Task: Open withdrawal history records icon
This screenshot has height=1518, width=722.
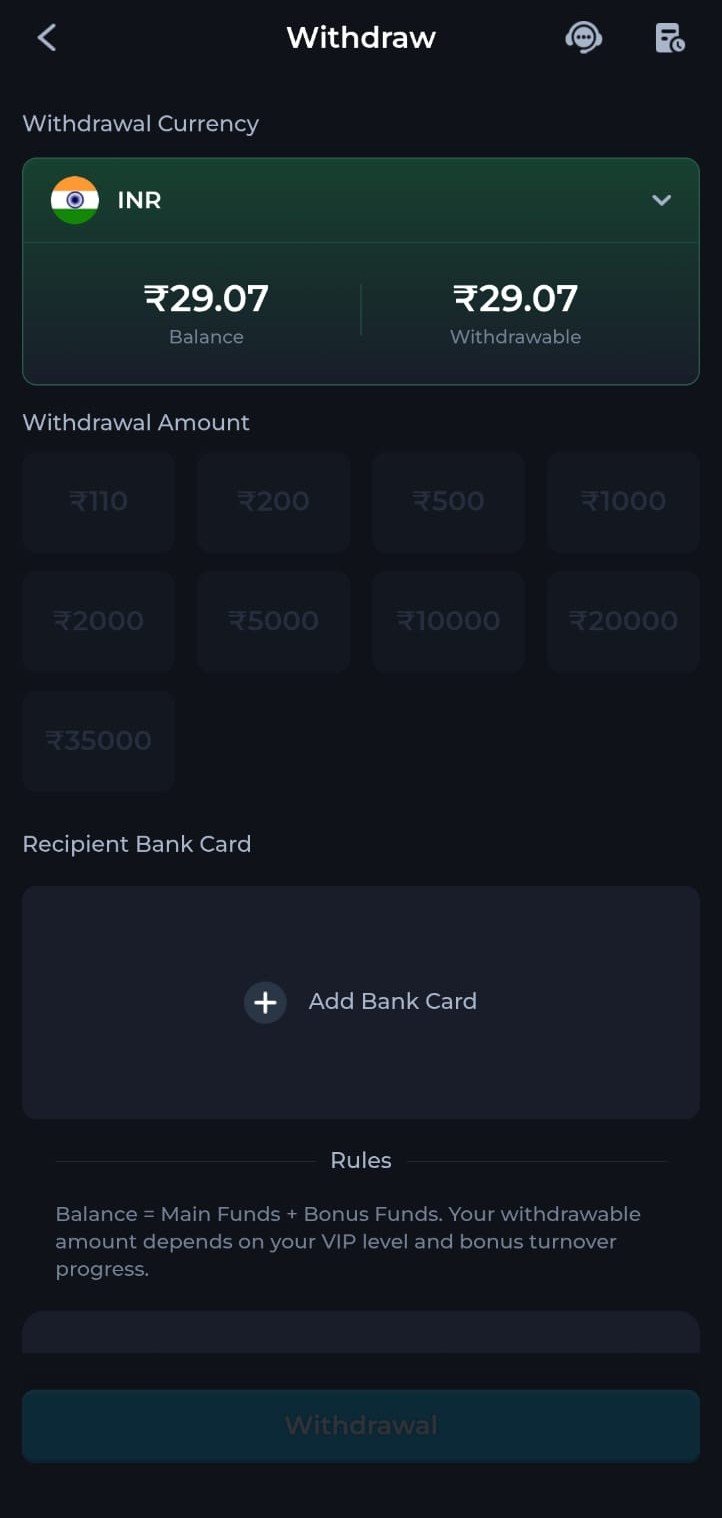Action: point(668,37)
